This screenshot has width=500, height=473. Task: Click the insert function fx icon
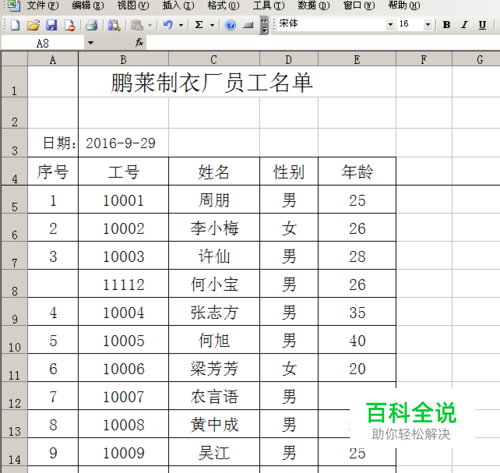[139, 43]
